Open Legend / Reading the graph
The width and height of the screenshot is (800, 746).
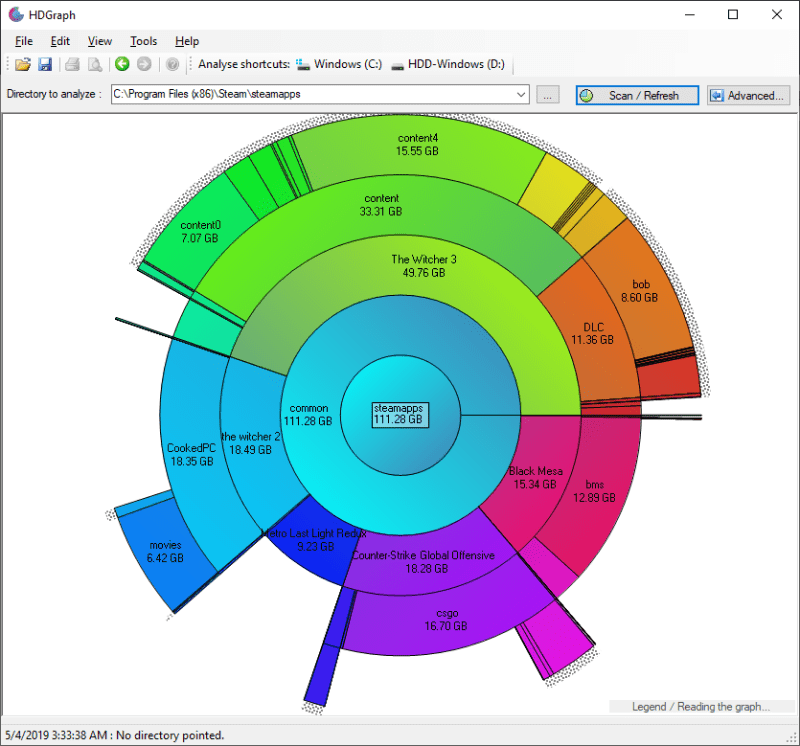coord(703,705)
